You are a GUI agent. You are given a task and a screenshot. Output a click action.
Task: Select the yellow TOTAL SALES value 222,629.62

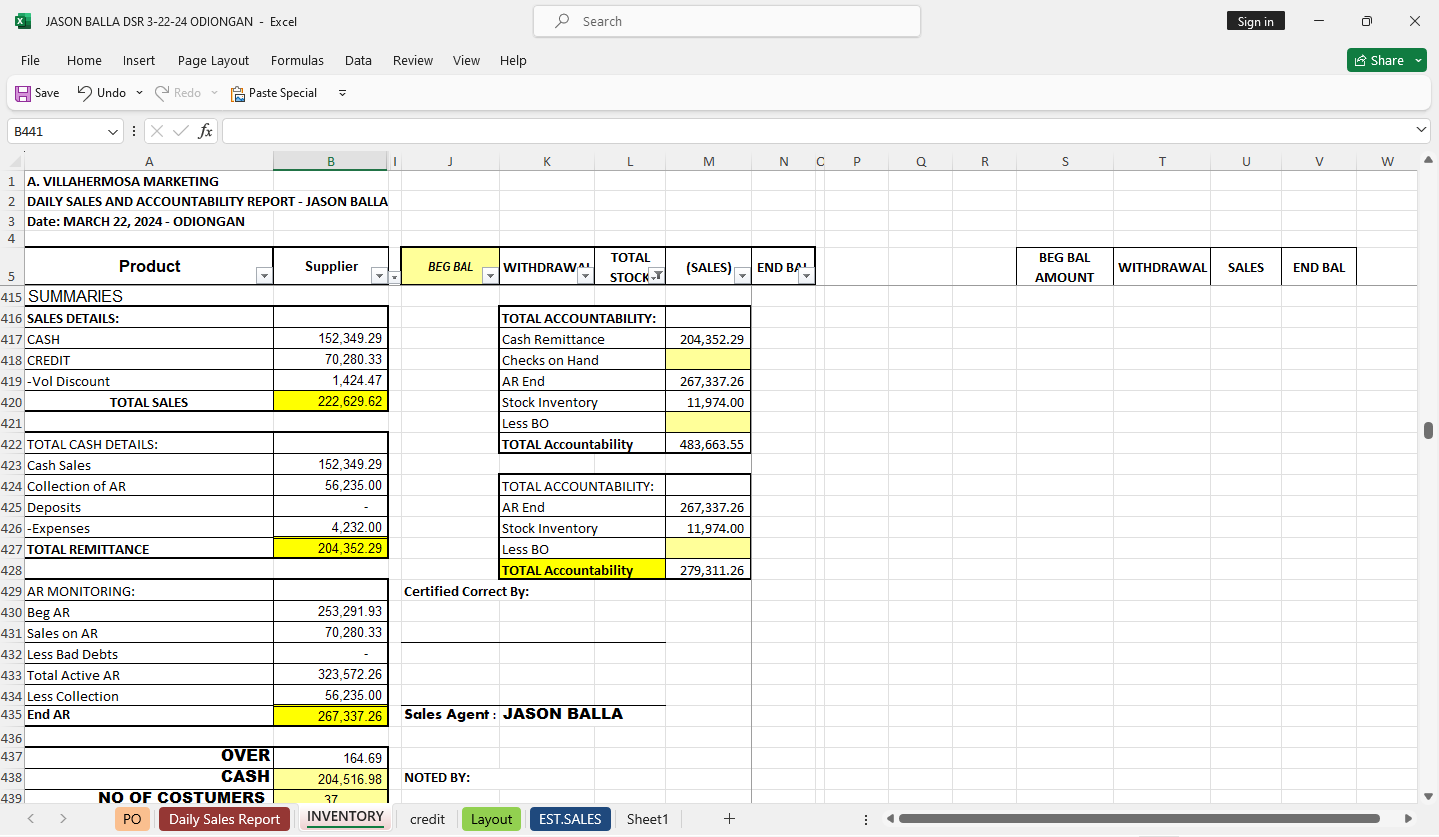tap(331, 402)
